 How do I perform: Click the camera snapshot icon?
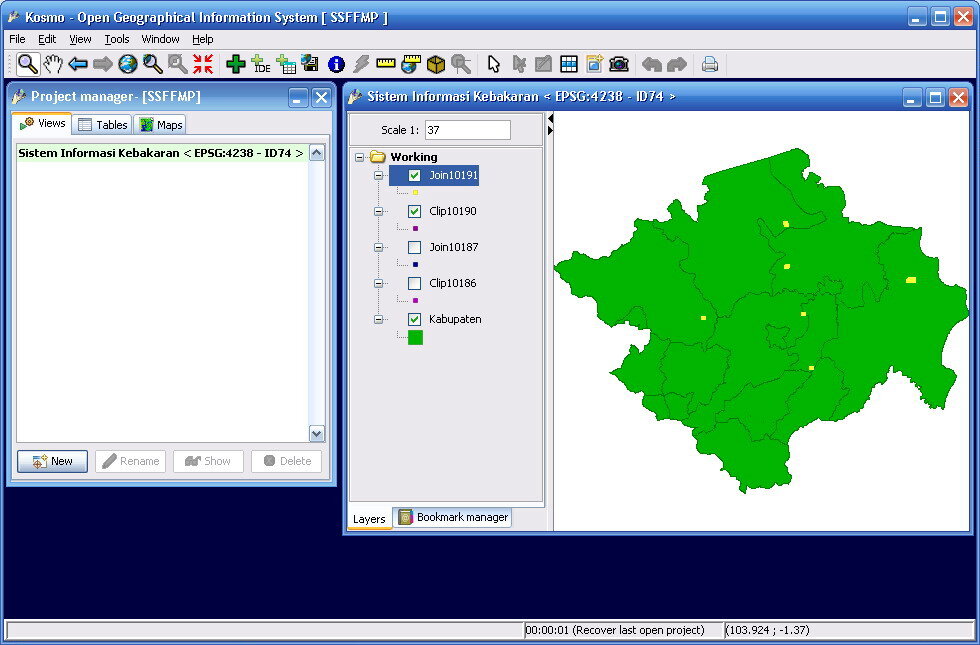[619, 64]
